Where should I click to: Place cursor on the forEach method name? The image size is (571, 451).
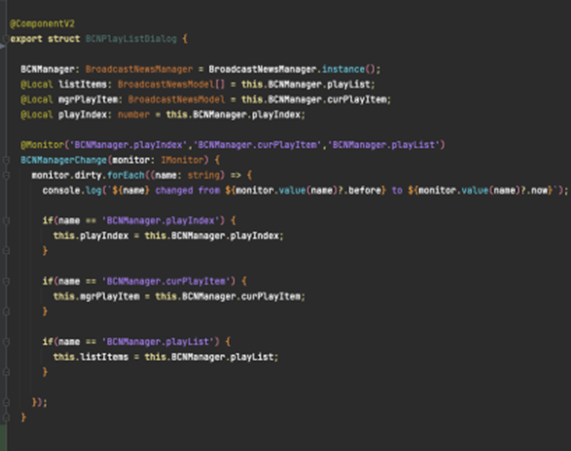pos(126,175)
